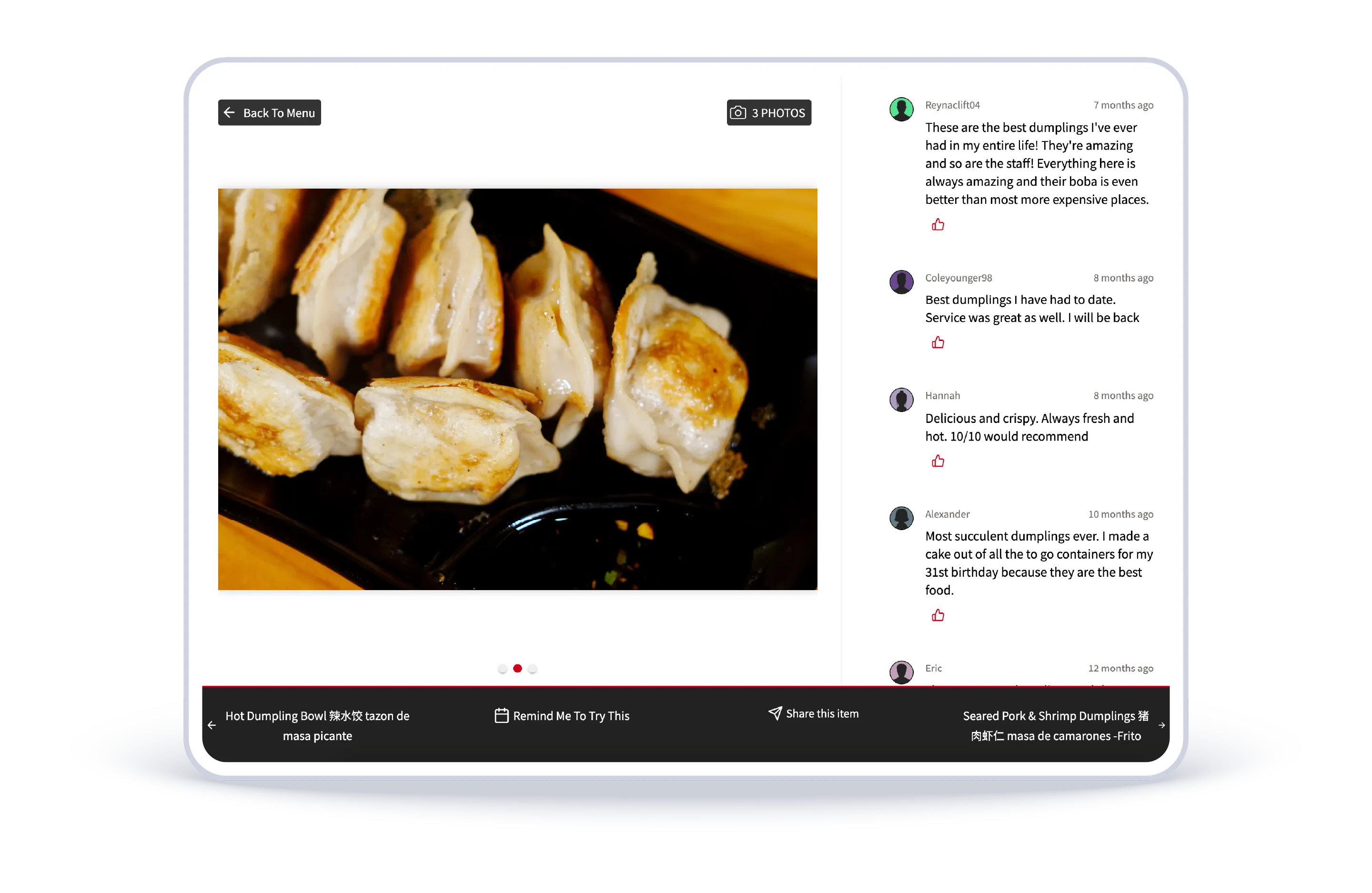Choose Remind Me To Try This
The width and height of the screenshot is (1372, 893).
[x=562, y=715]
